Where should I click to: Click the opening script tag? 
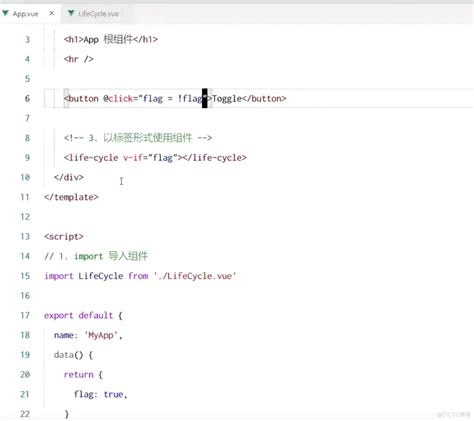(x=64, y=237)
